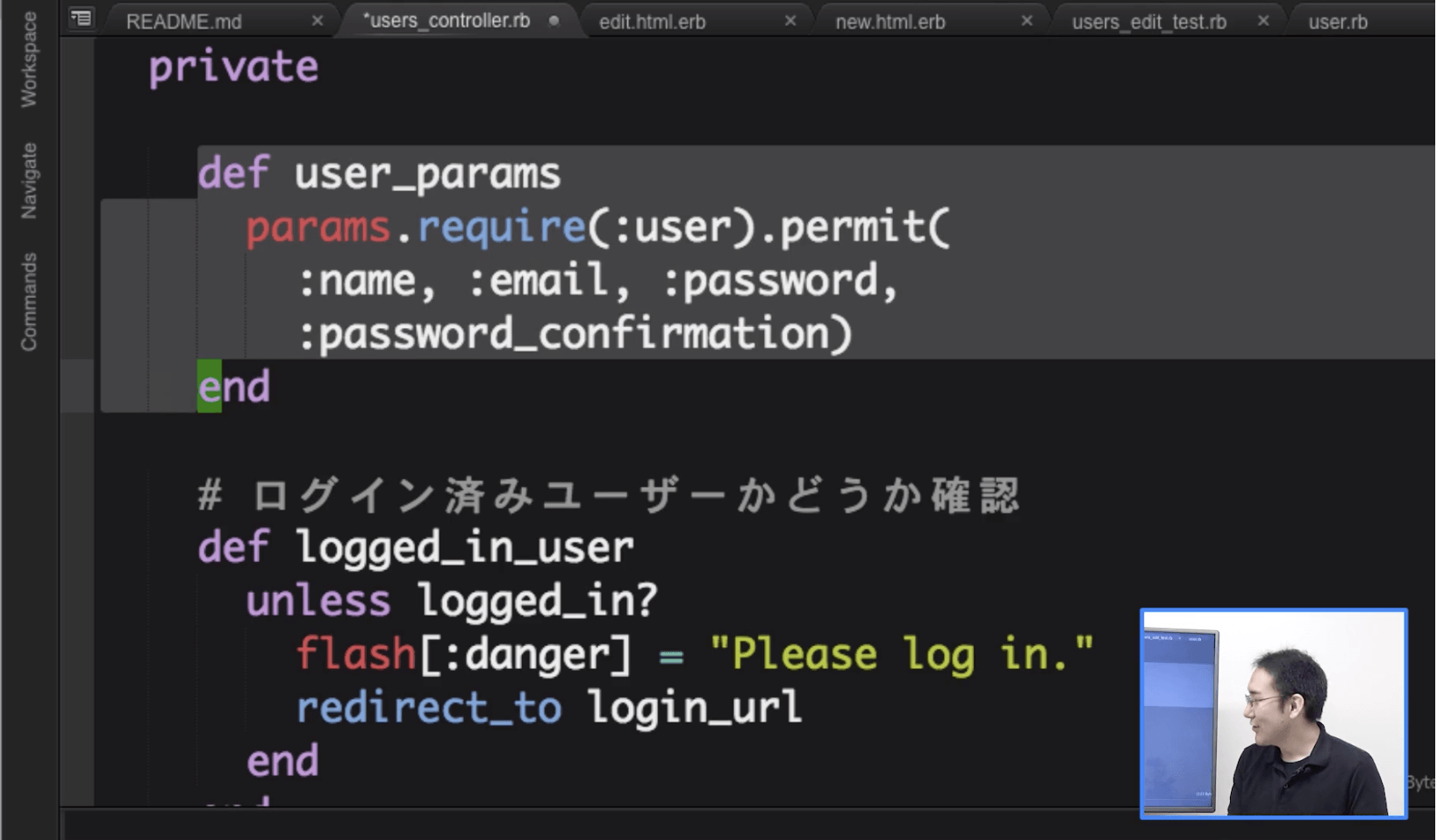The width and height of the screenshot is (1437, 840).
Task: Click 'def logged_in_user' line
Action: (x=416, y=548)
